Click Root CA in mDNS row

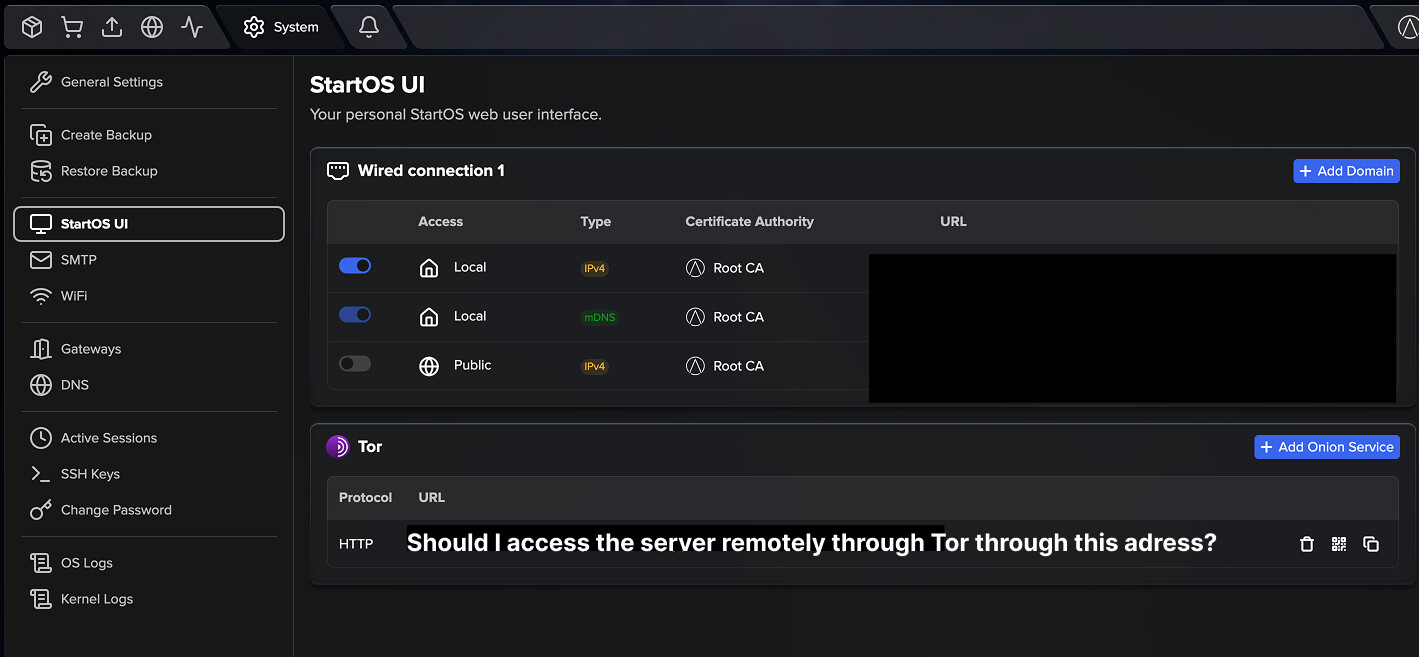point(725,317)
